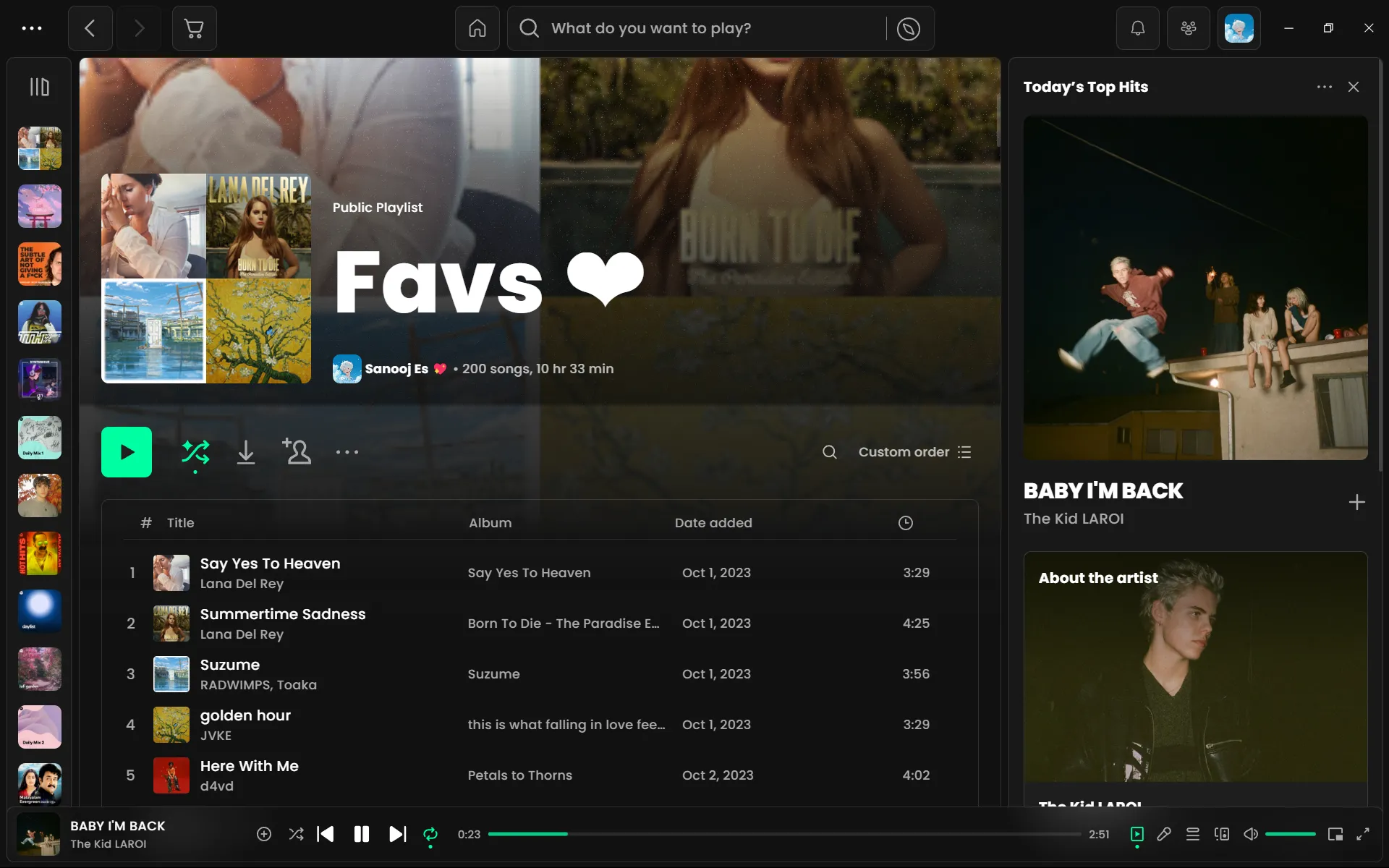Adjust the volume slider
The image size is (1389, 868).
(1291, 834)
